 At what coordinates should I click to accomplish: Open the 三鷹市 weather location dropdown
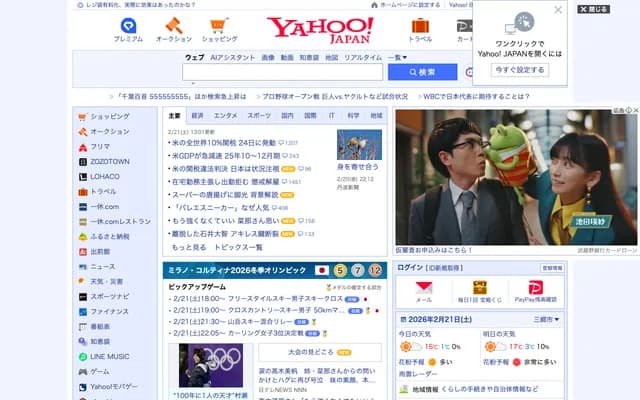(x=547, y=319)
